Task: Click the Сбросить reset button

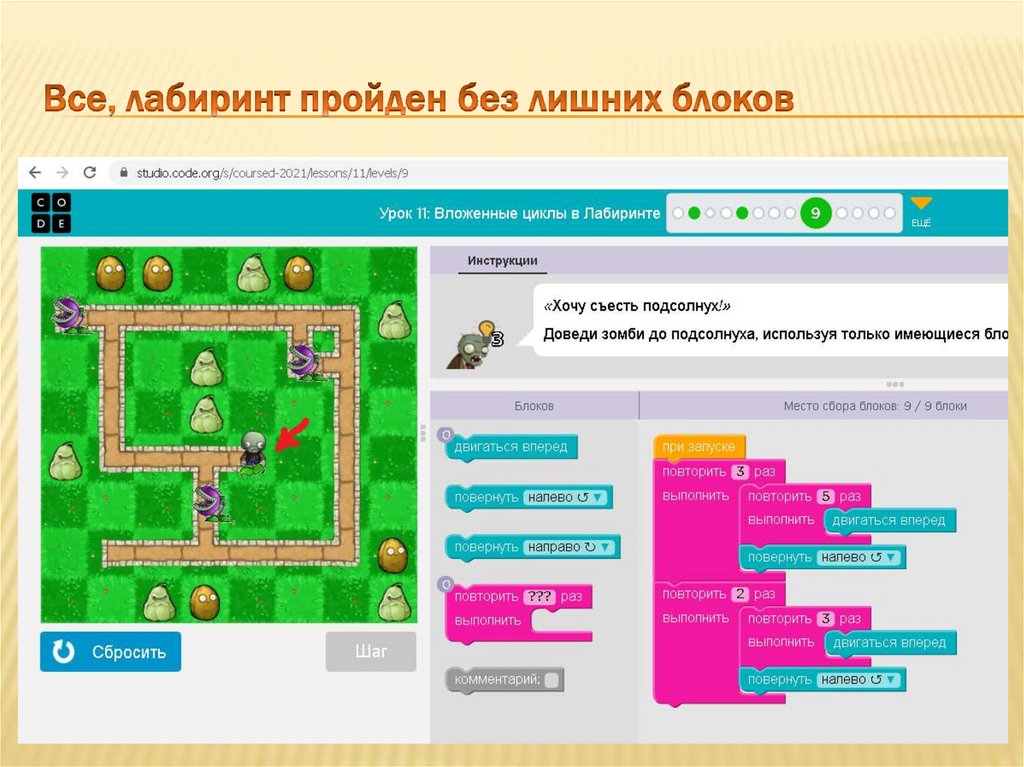Action: click(110, 651)
